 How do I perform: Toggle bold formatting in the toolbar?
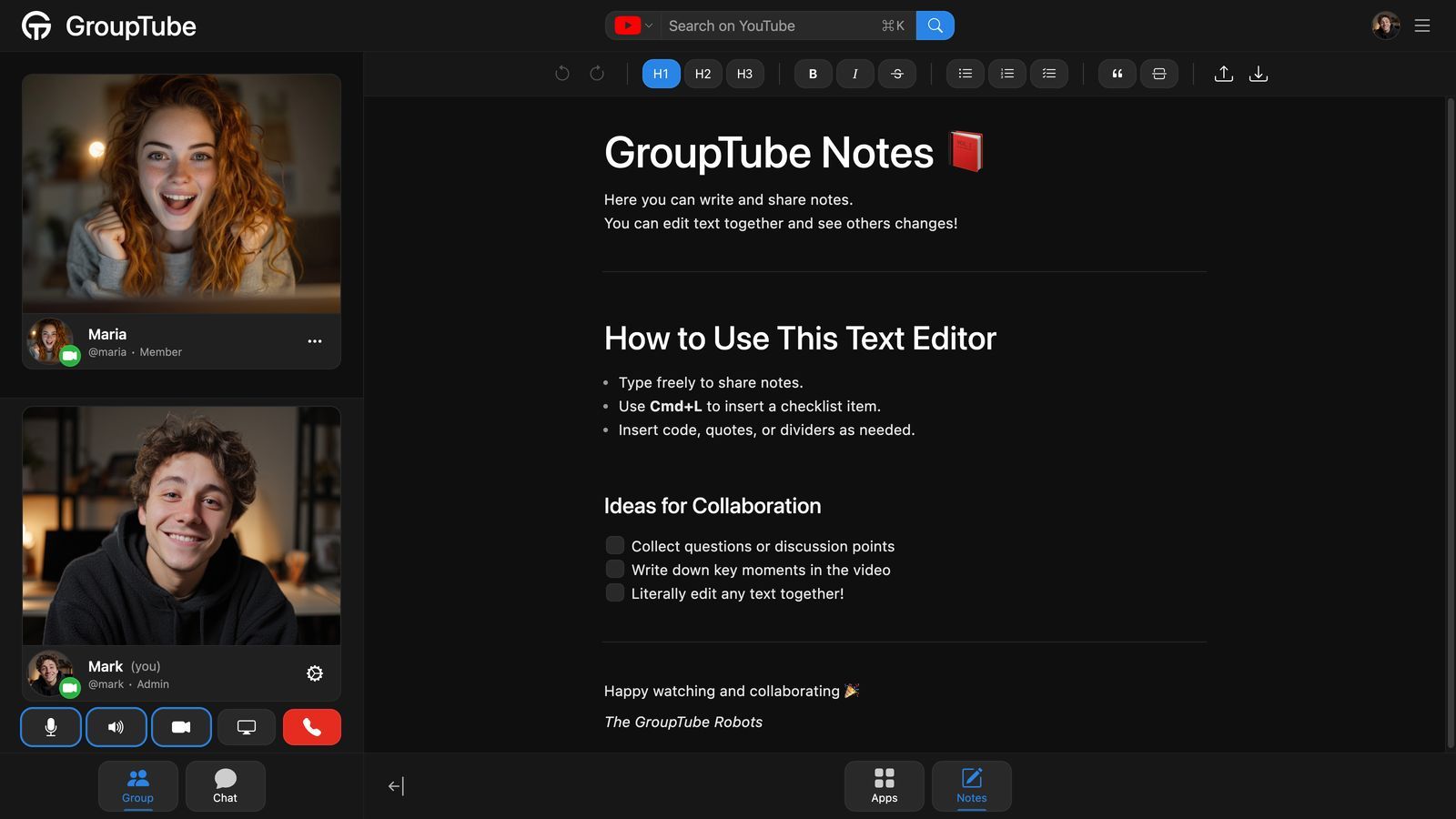click(x=813, y=74)
